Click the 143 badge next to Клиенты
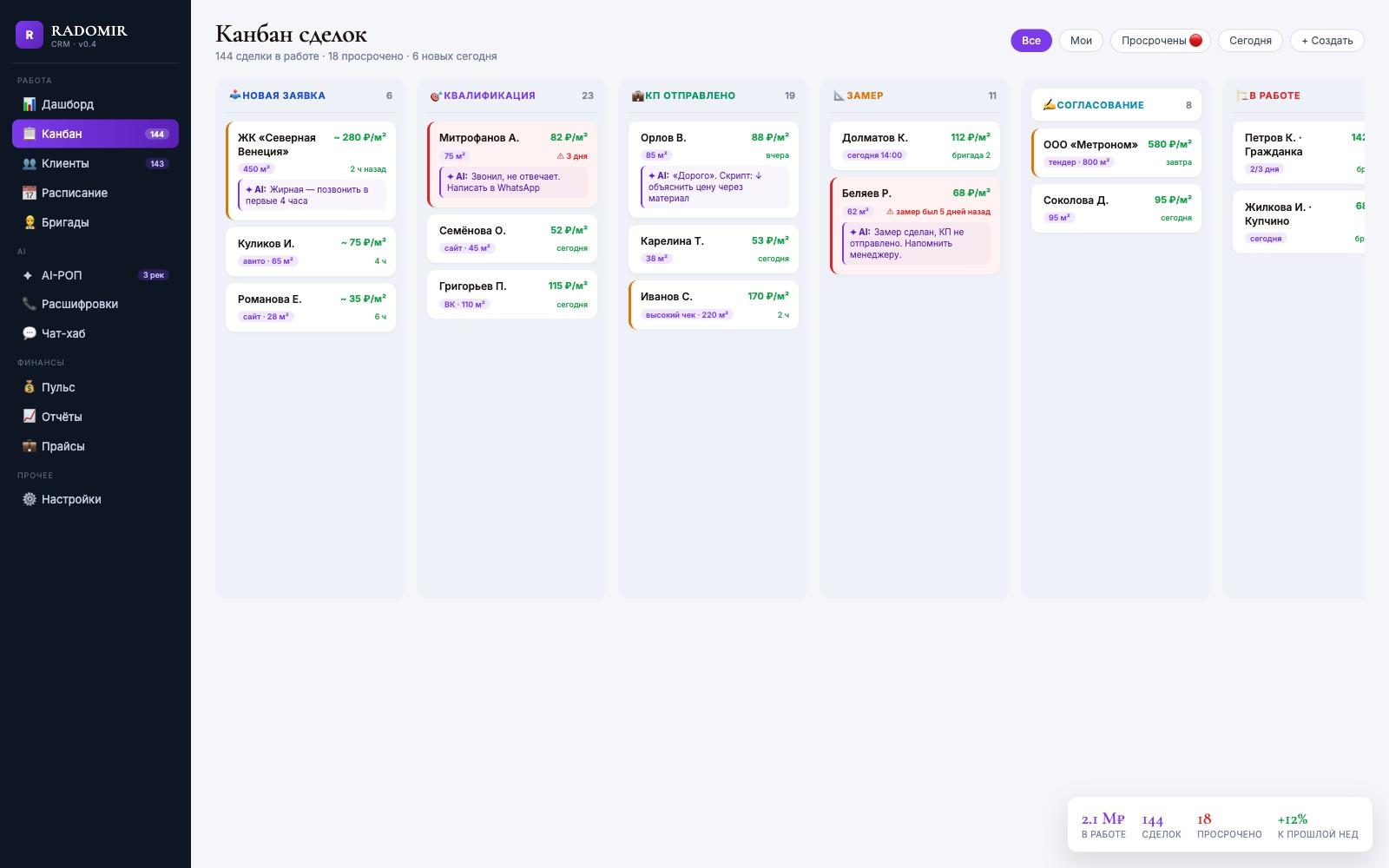The width and height of the screenshot is (1389, 868). [157, 163]
